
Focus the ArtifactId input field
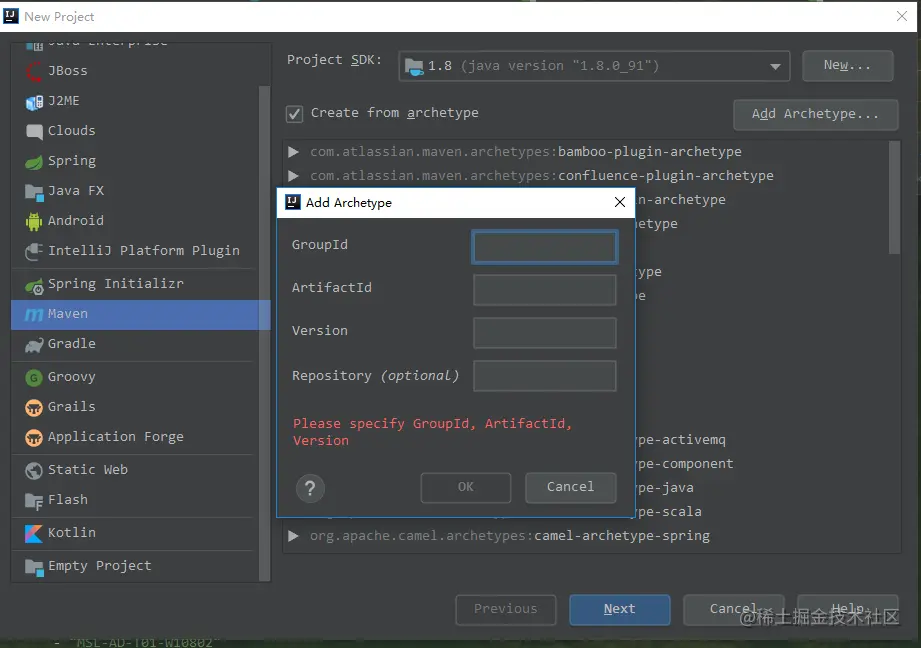pyautogui.click(x=544, y=290)
